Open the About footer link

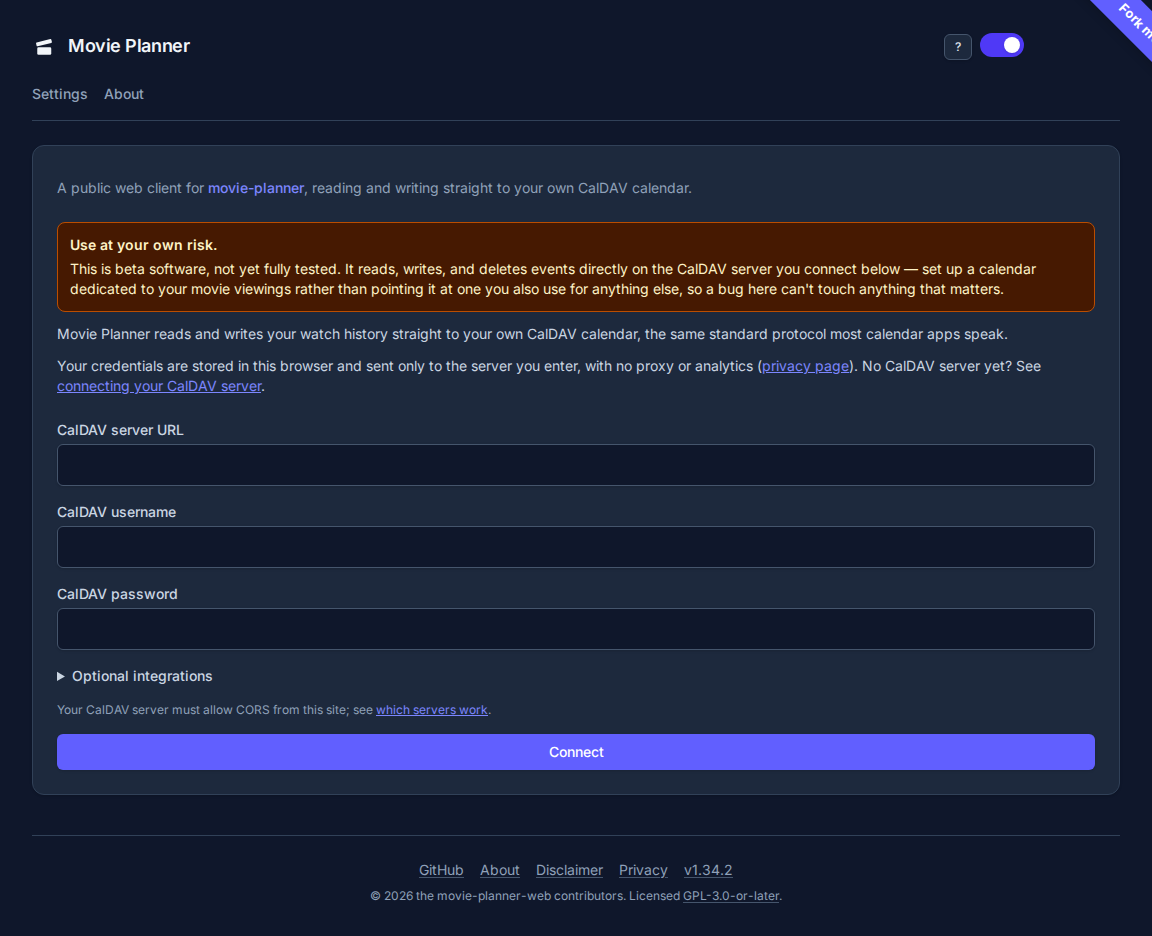tap(500, 870)
